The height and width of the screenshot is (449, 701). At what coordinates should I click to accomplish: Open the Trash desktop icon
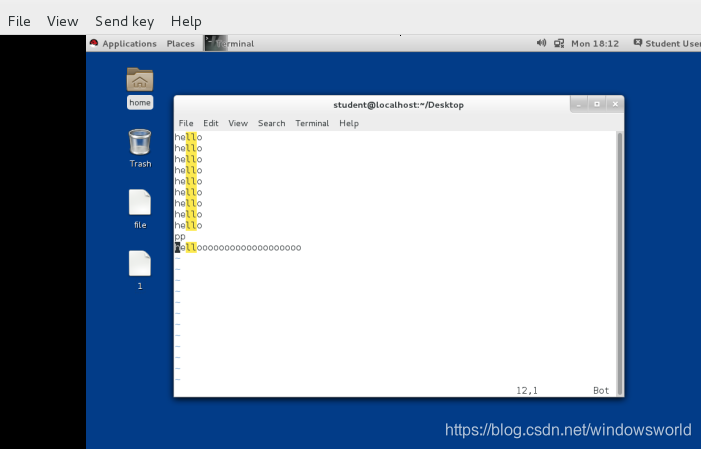click(140, 148)
